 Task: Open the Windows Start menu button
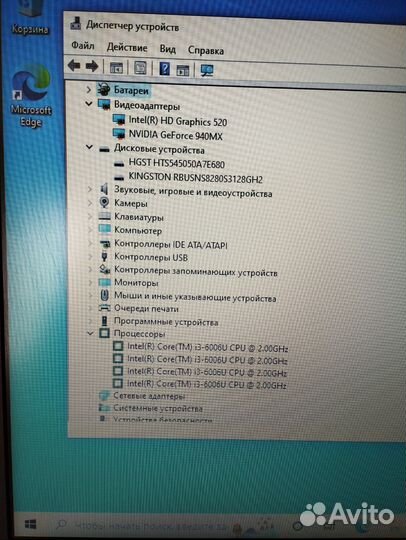coord(30,525)
